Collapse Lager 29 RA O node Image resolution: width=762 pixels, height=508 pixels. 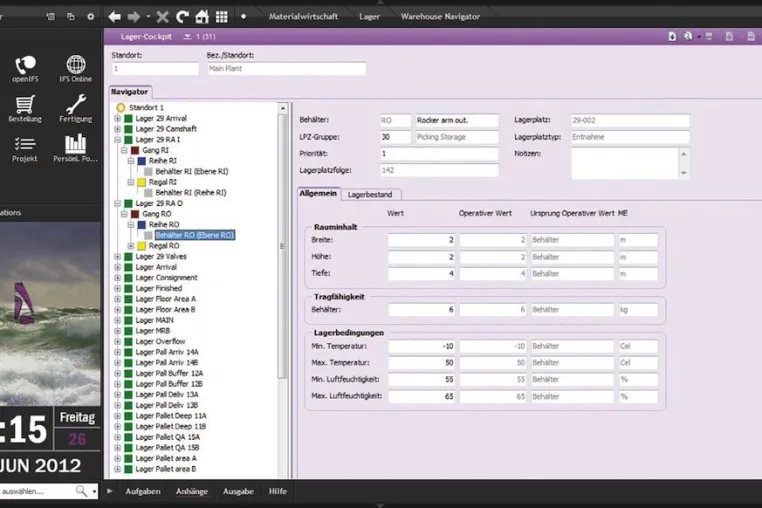click(x=117, y=203)
